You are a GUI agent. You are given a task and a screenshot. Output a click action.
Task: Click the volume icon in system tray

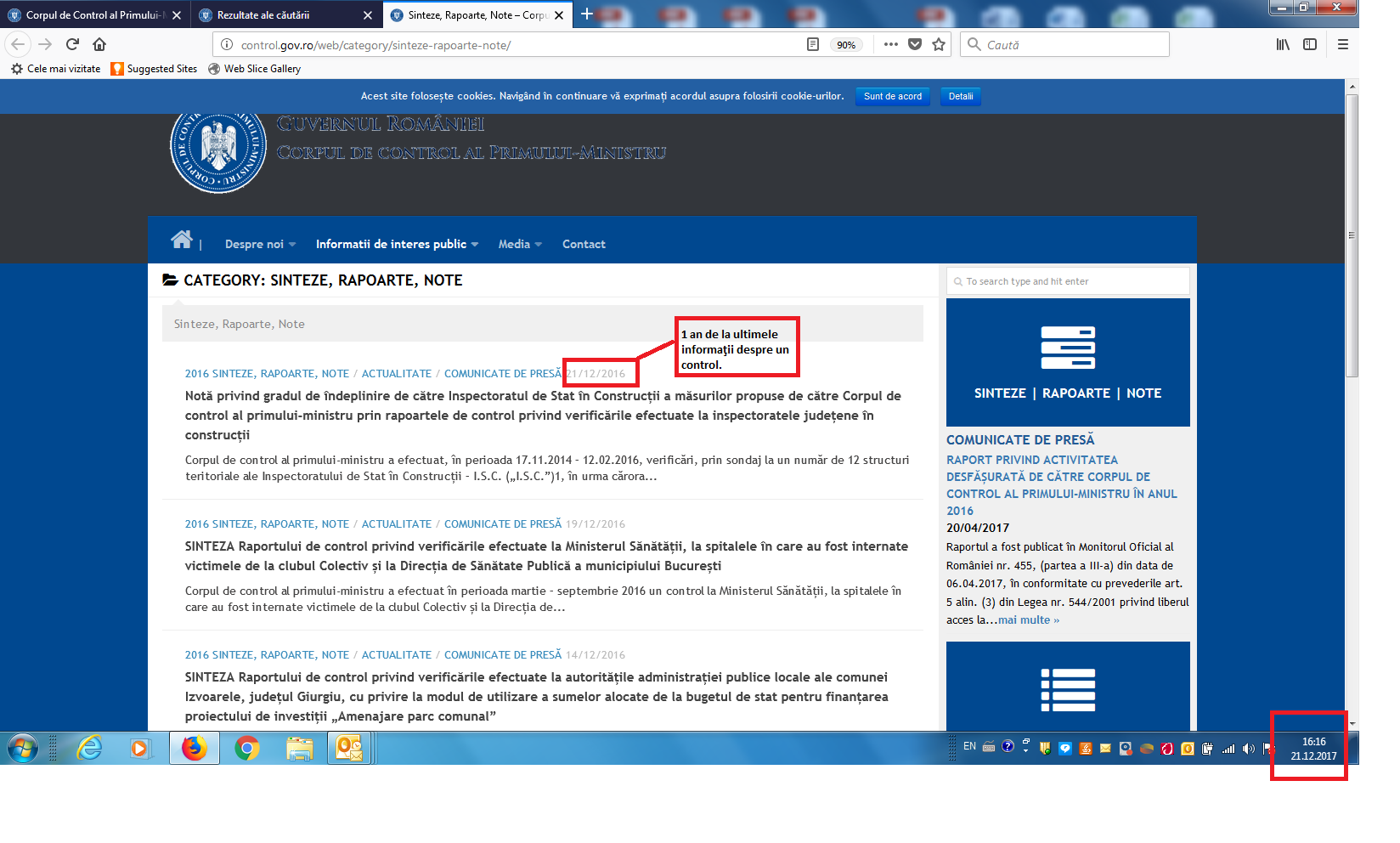1248,749
